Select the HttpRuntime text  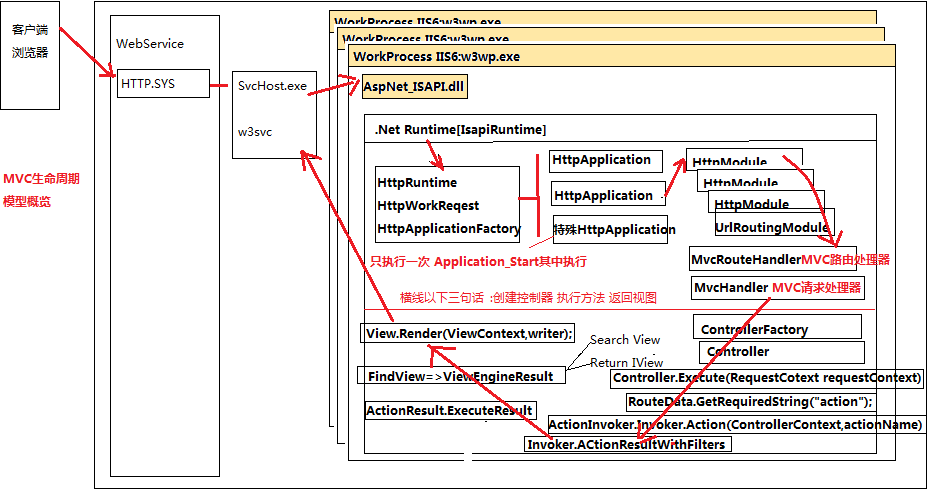(417, 183)
